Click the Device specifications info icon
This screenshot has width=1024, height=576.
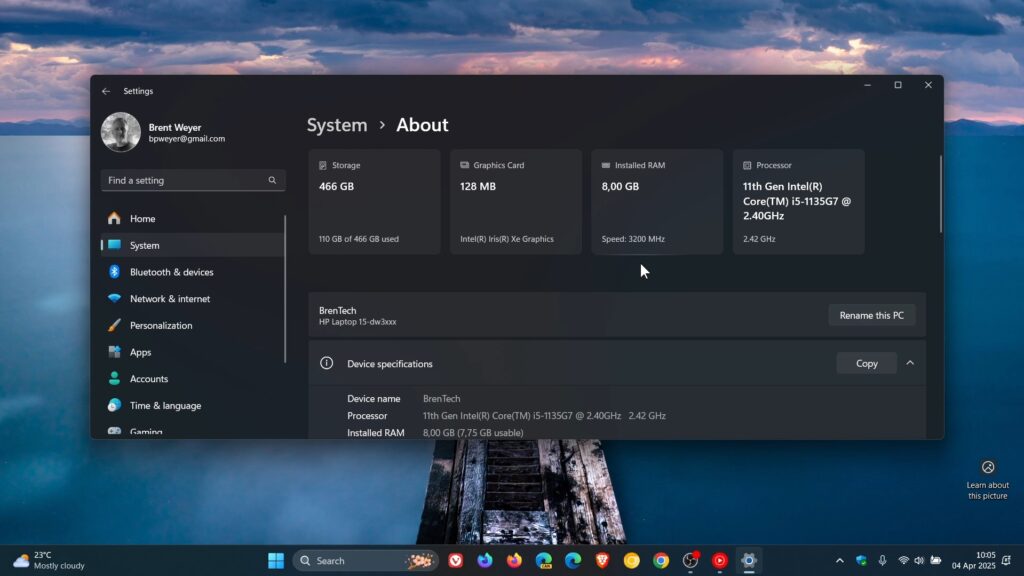tap(327, 363)
